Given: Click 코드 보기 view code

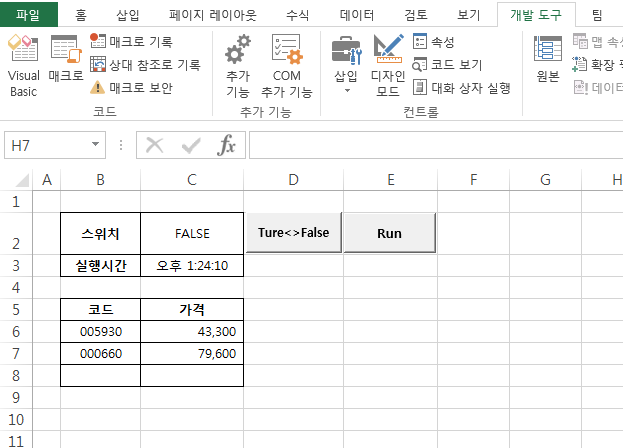Looking at the screenshot, I should (447, 64).
